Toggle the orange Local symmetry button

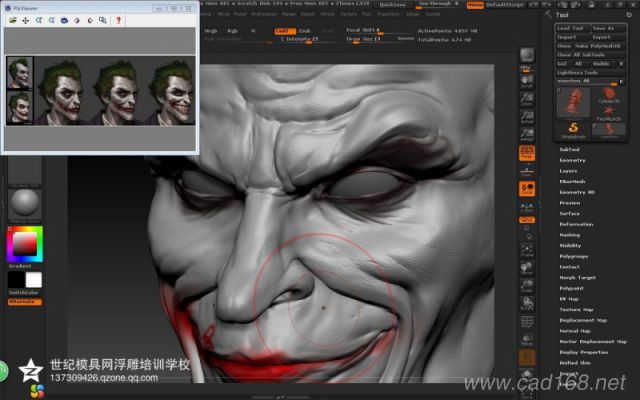pyautogui.click(x=527, y=189)
